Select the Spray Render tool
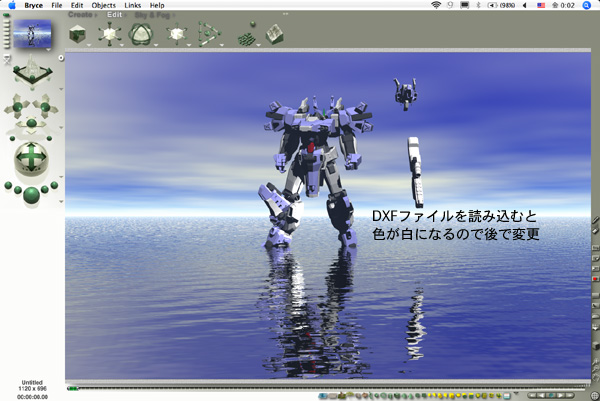Screen dimensions: 600x401 [x=595, y=230]
